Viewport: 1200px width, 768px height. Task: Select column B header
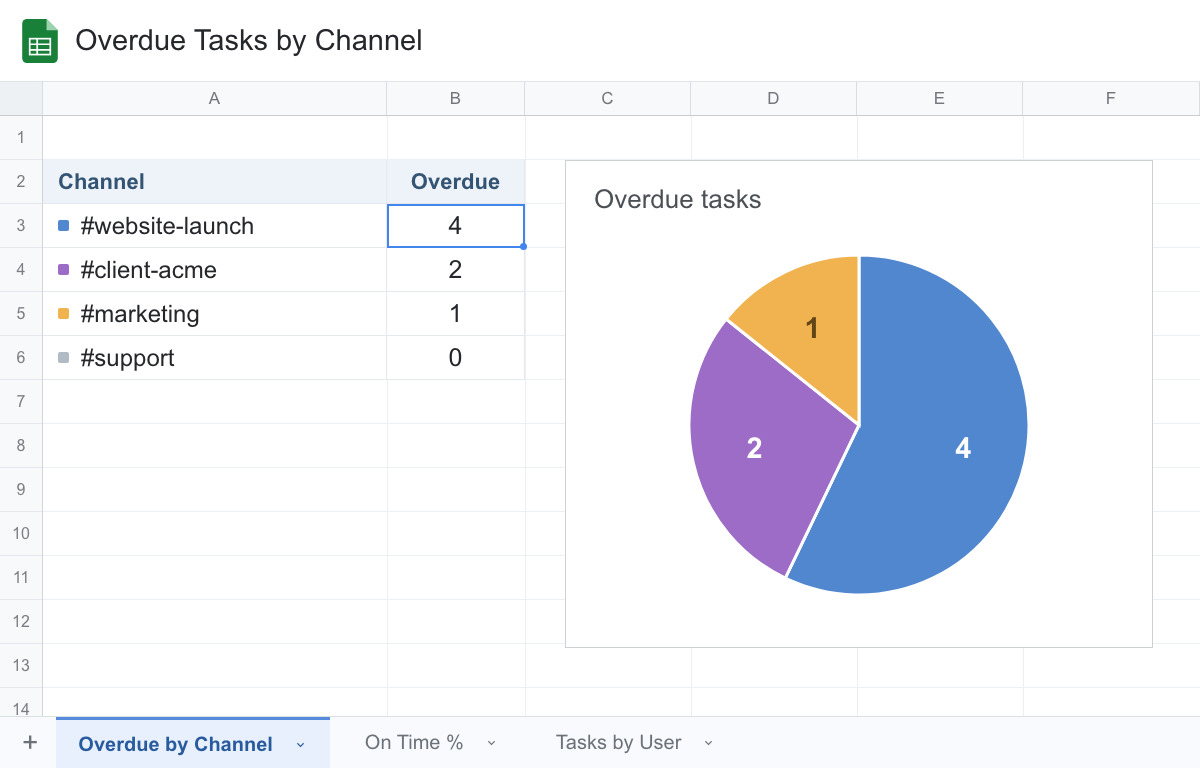pos(455,98)
